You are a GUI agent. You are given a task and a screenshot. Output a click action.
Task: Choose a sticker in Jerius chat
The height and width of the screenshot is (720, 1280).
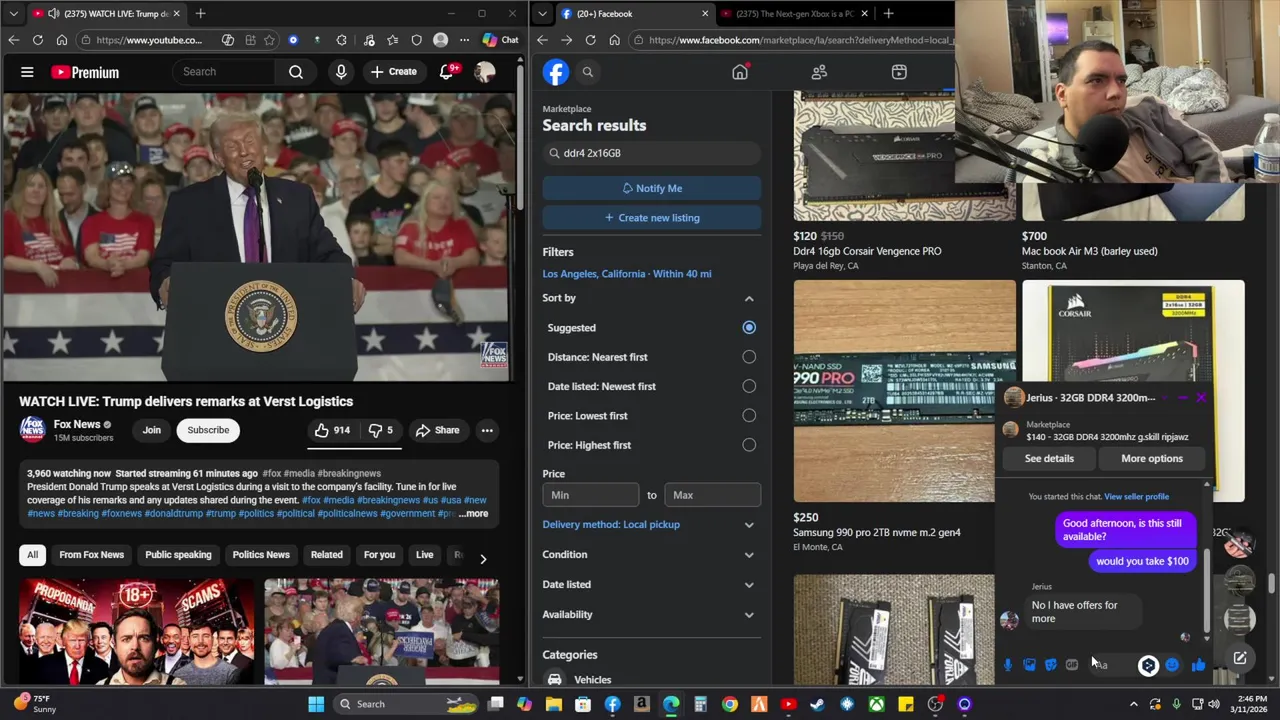point(1050,665)
